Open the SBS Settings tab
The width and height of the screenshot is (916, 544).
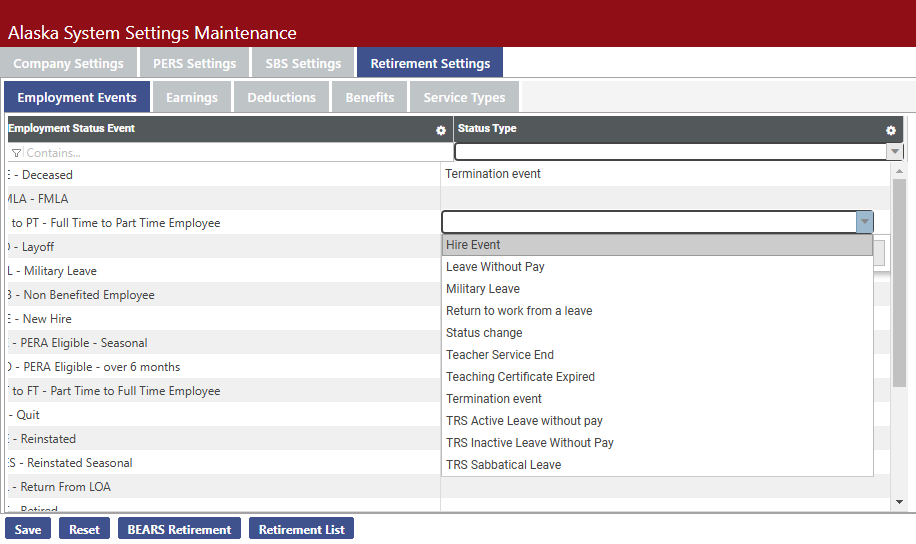(x=303, y=63)
